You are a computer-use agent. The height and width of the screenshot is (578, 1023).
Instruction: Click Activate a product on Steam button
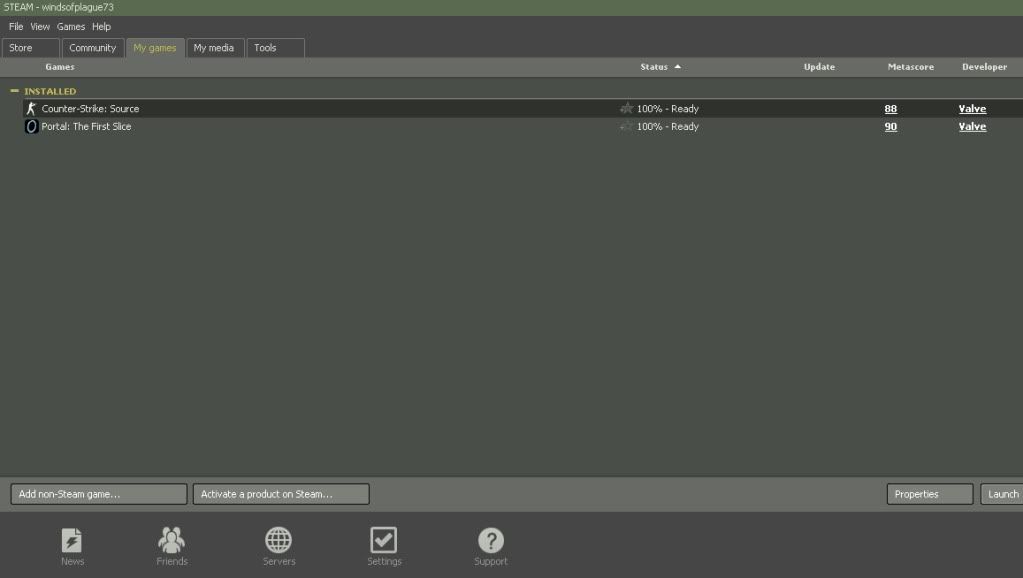coord(281,494)
